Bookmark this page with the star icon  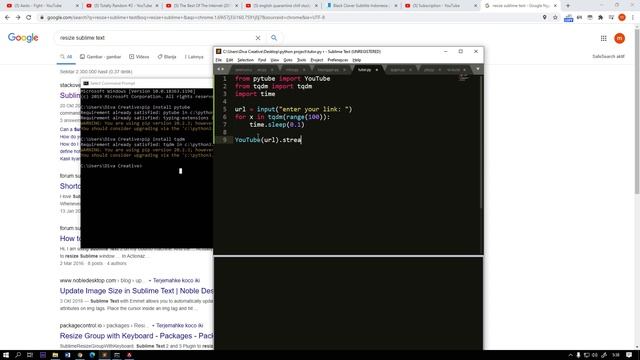(556, 18)
